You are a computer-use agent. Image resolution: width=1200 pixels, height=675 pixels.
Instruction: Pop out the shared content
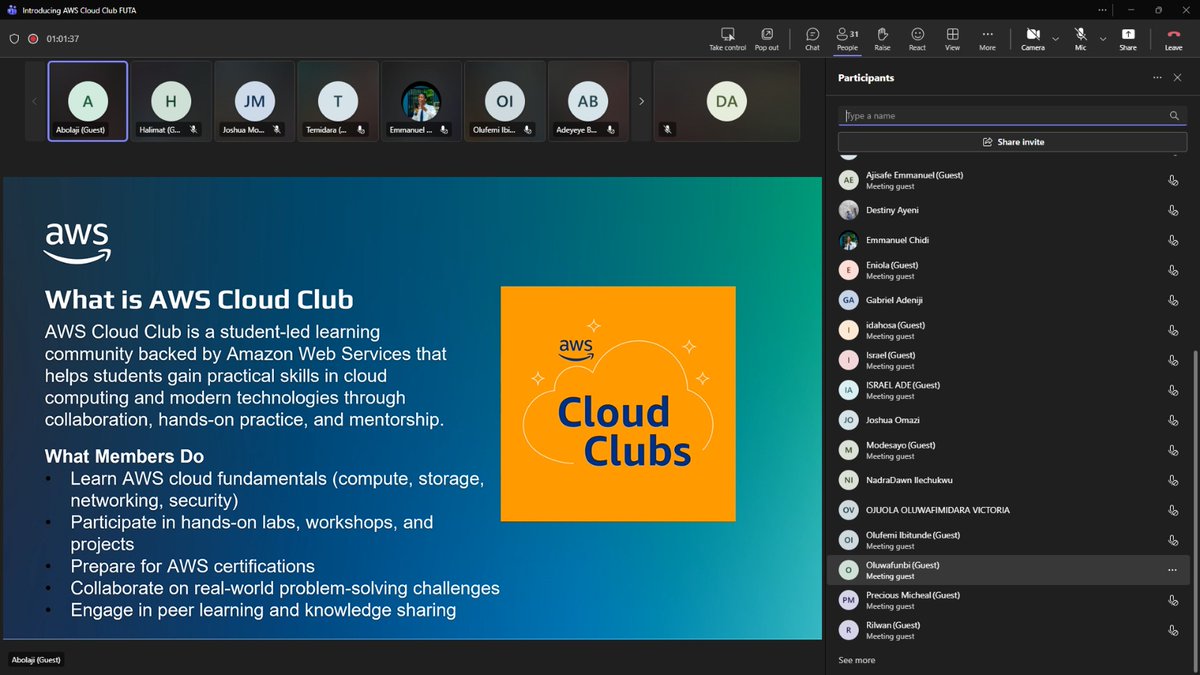767,39
